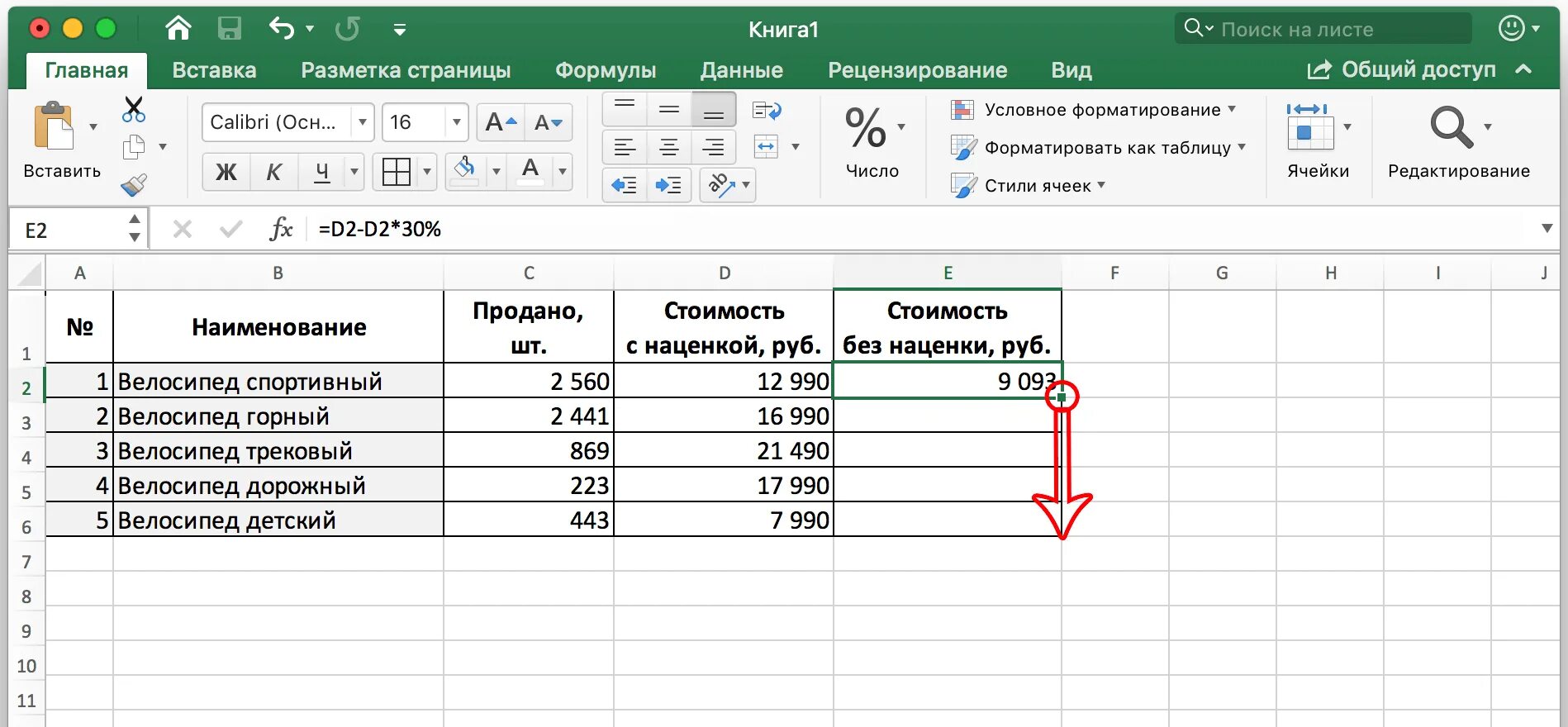Expand the font name Calibri dropdown
1568x727 pixels.
tap(362, 122)
